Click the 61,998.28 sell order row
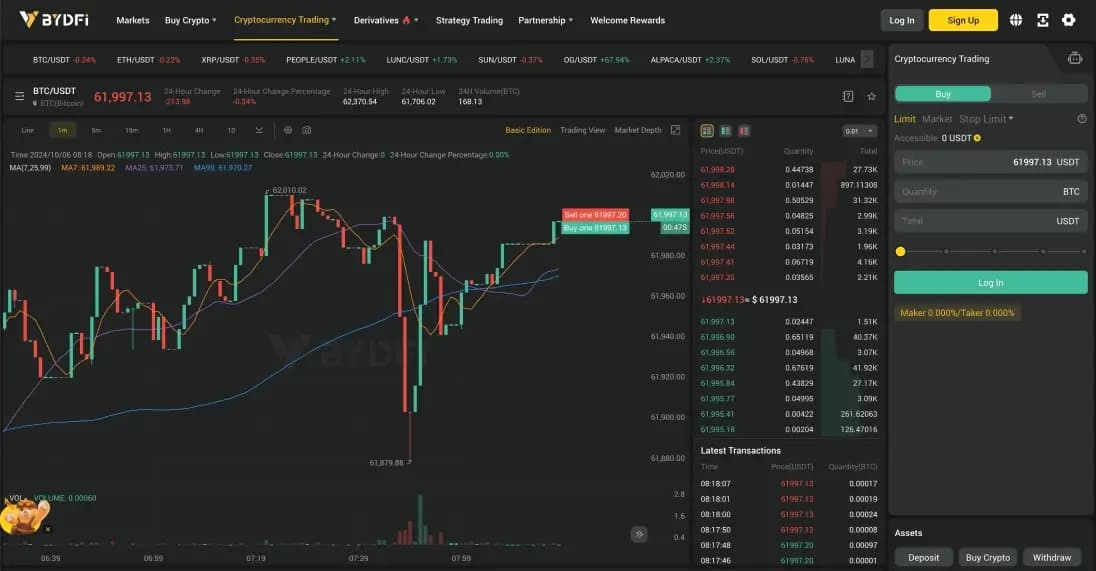Viewport: 1096px width, 571px height. click(788, 170)
